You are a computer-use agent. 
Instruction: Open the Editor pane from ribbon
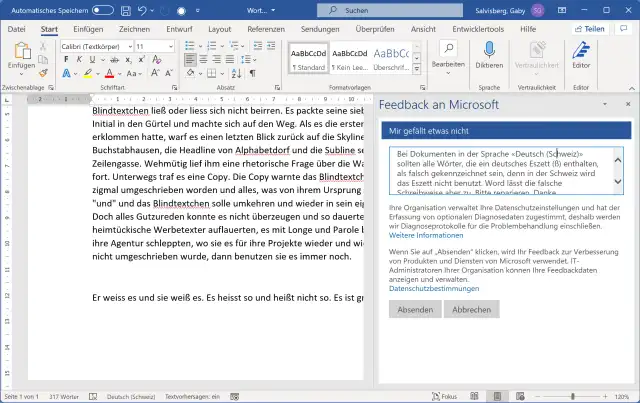(581, 55)
